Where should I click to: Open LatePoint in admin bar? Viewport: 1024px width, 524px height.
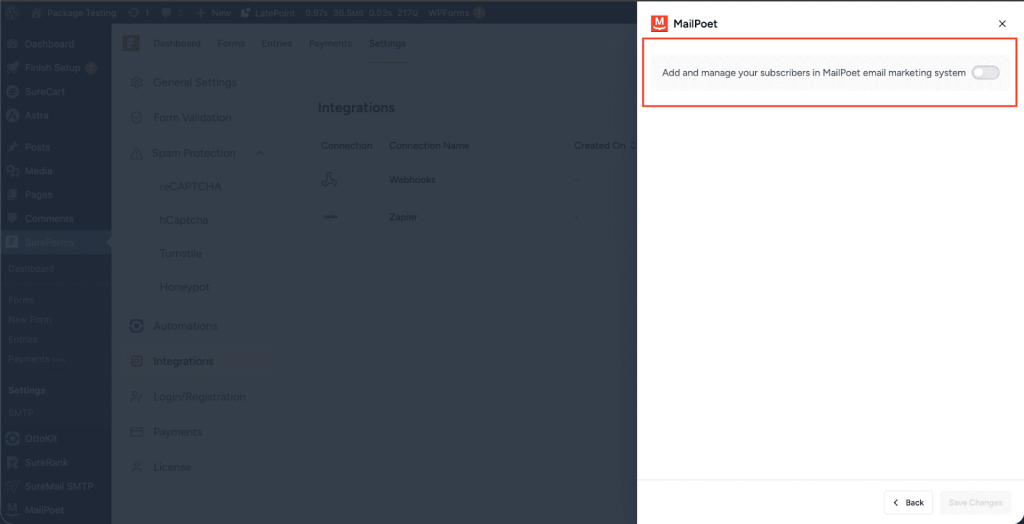267,12
